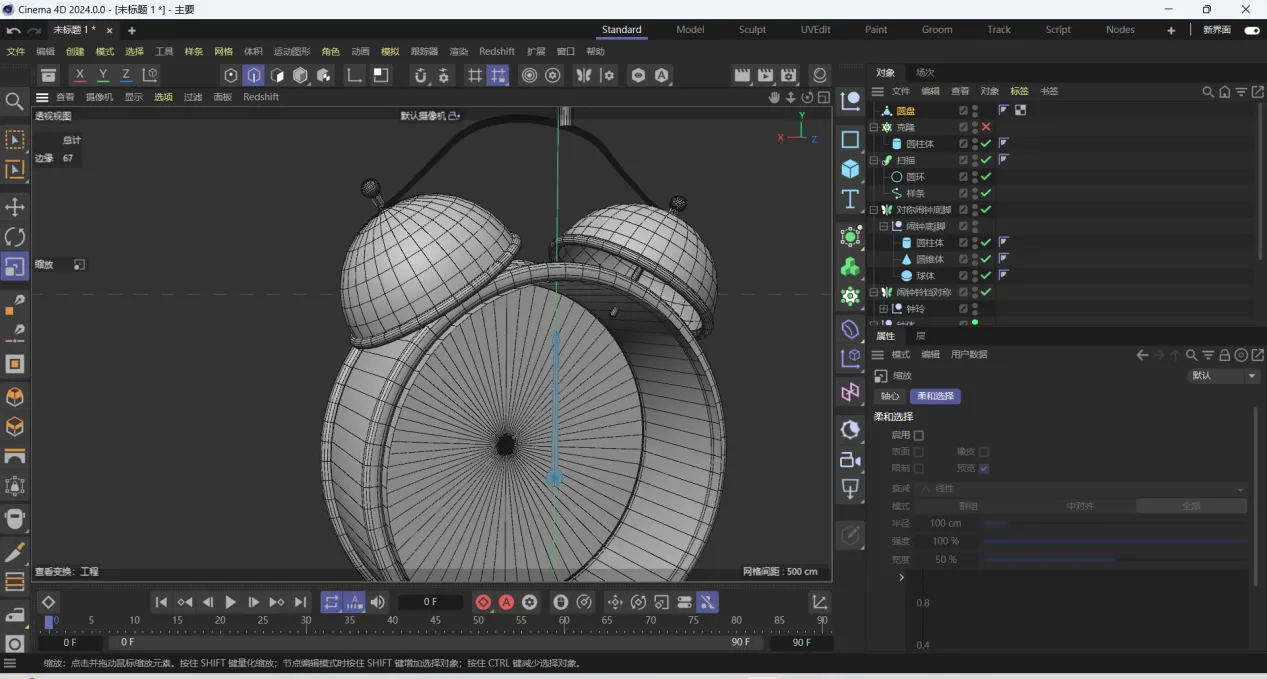Screen dimensions: 1267x679
Task: Switch to the Sculpt layout tab
Action: (x=752, y=30)
